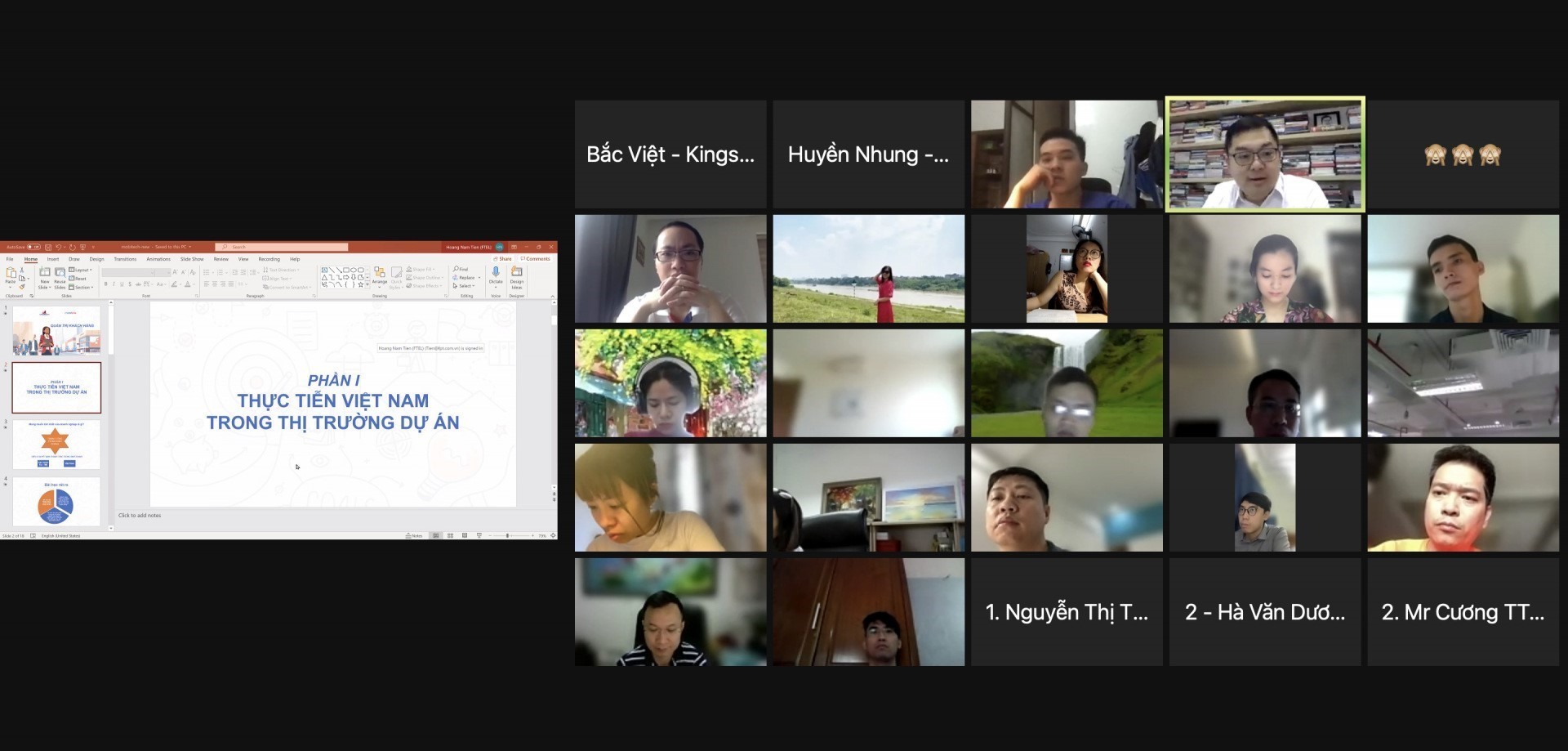Click the Undo arrow icon
The height and width of the screenshot is (751, 1568).
click(59, 247)
